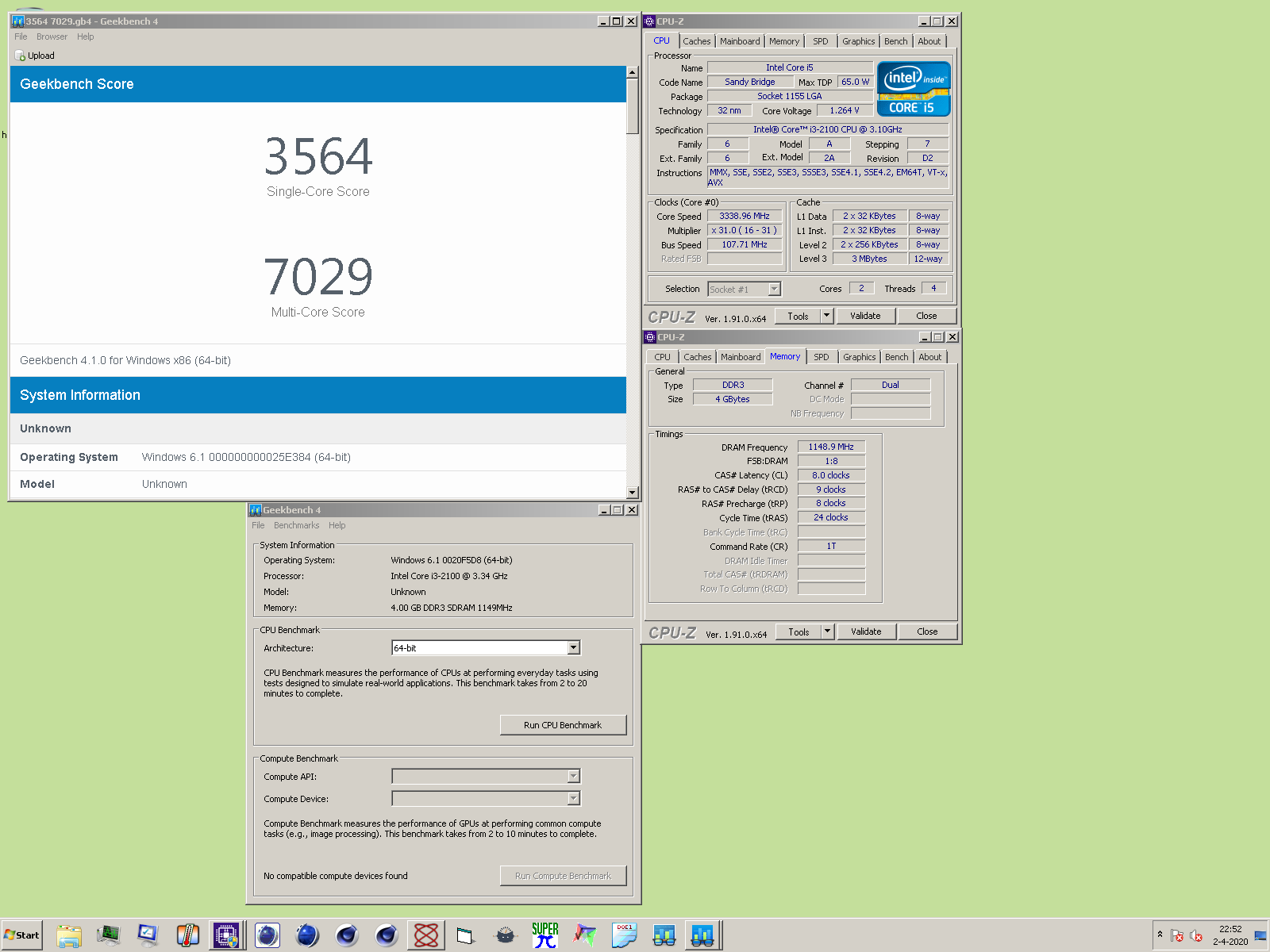1270x952 pixels.
Task: Switch to Graphics tab in upper CPU-Z
Action: click(x=859, y=41)
